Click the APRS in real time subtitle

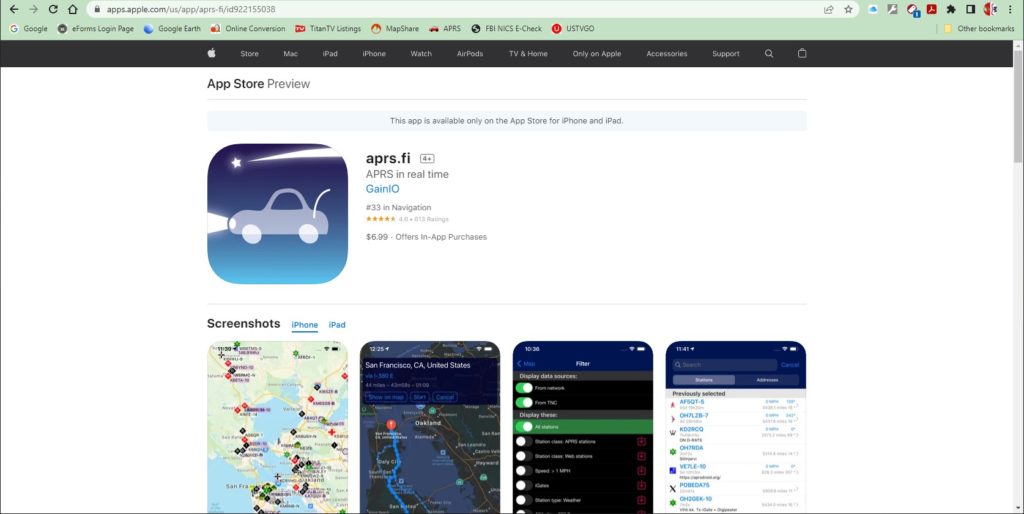(x=407, y=174)
